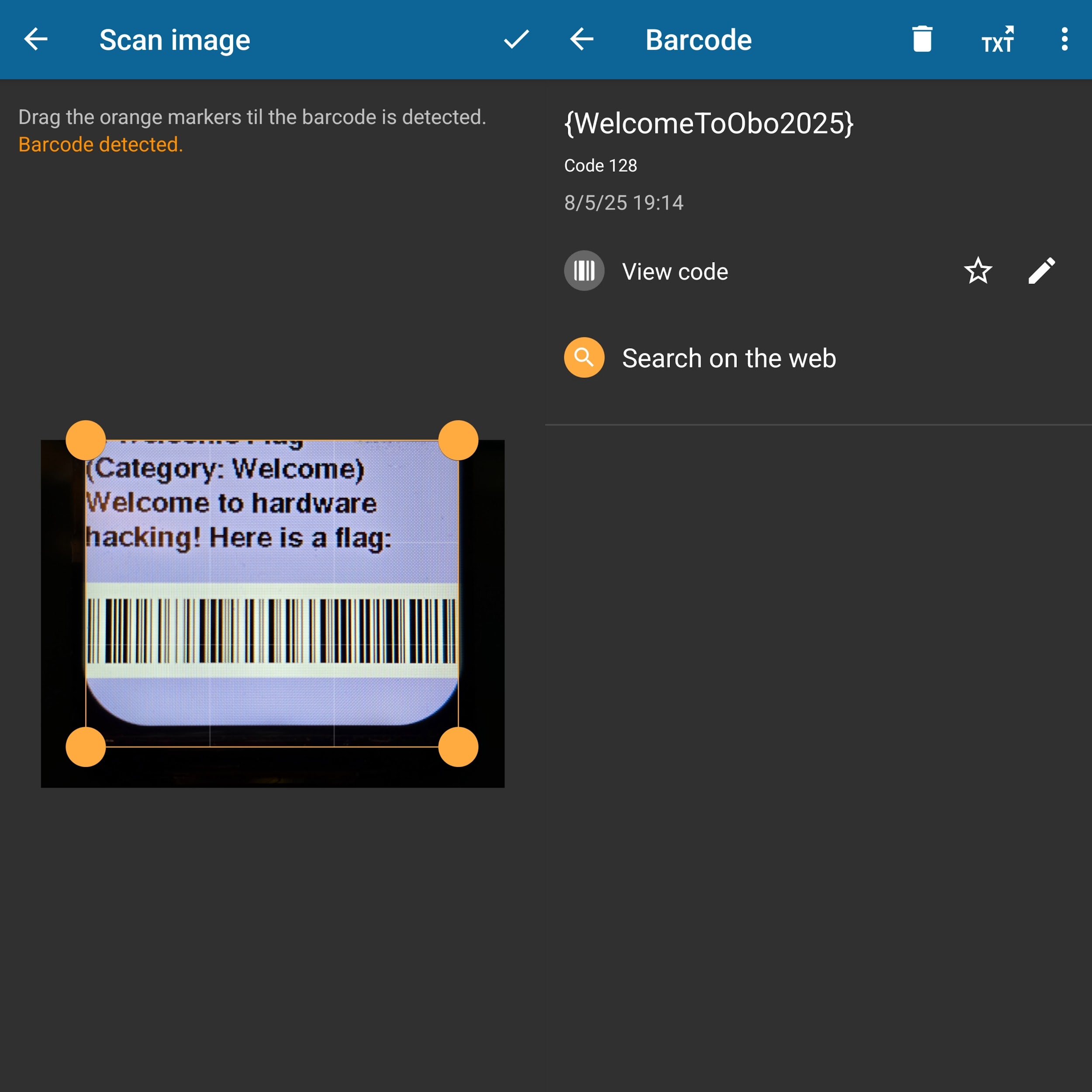The height and width of the screenshot is (1092, 1092).
Task: Click the orange search magnifier icon
Action: [x=584, y=358]
